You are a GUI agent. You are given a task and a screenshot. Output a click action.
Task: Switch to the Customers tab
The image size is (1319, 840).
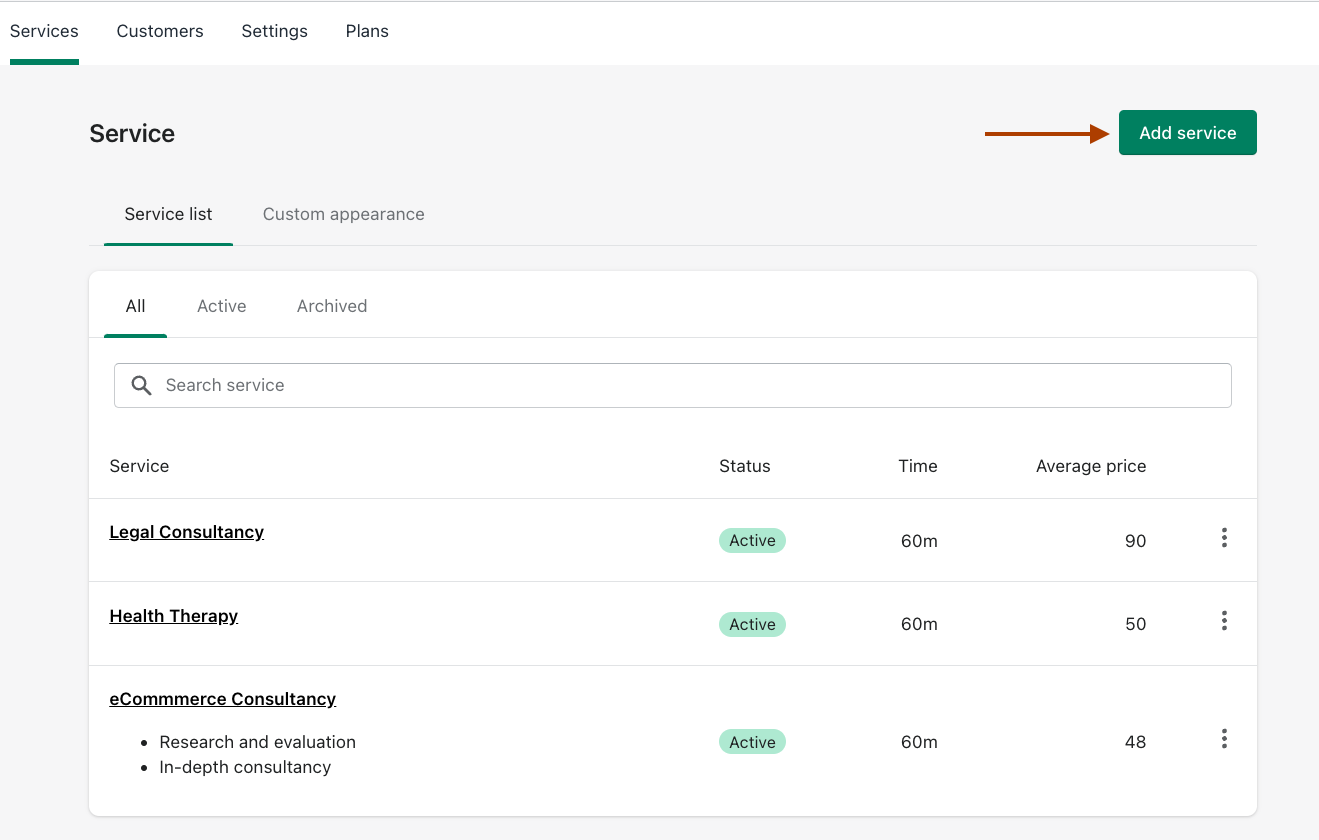(160, 31)
